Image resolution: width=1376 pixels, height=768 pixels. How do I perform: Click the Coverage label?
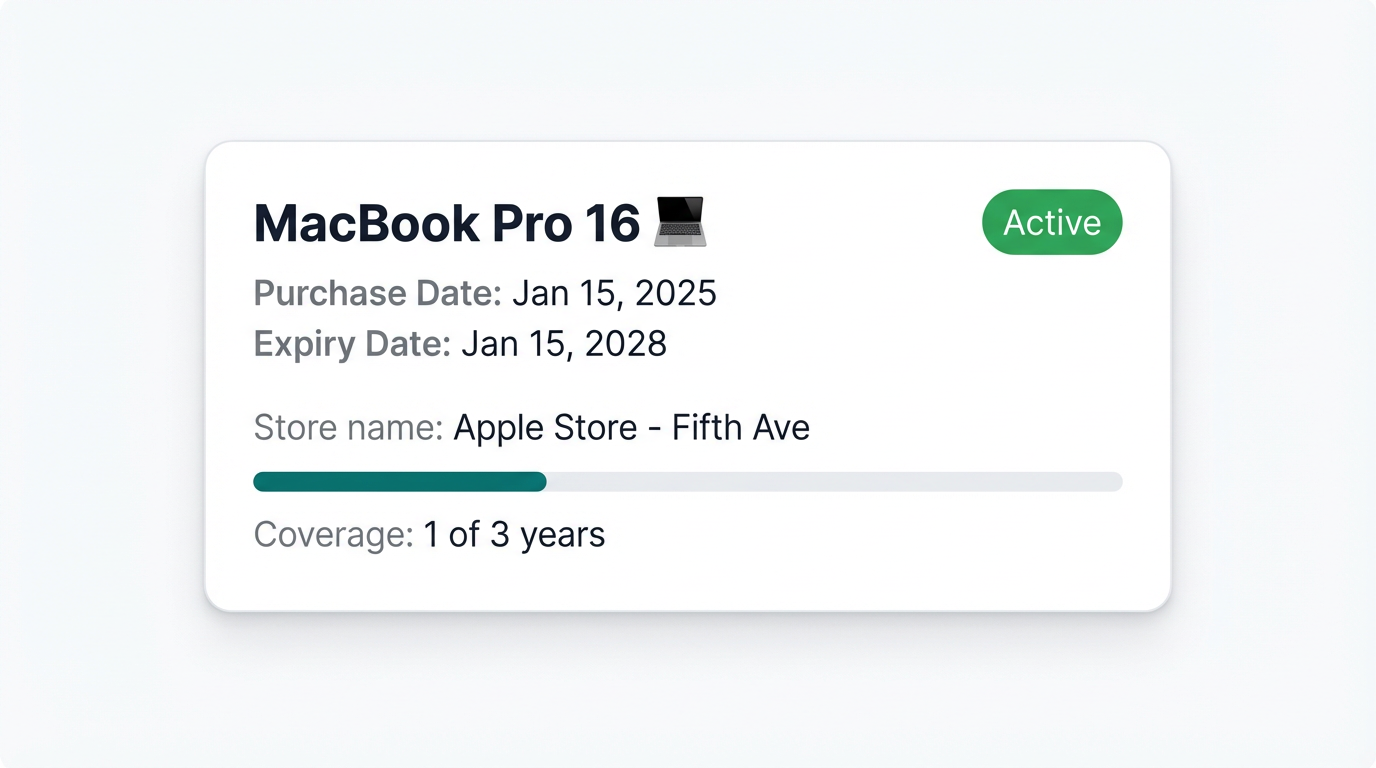click(x=333, y=535)
